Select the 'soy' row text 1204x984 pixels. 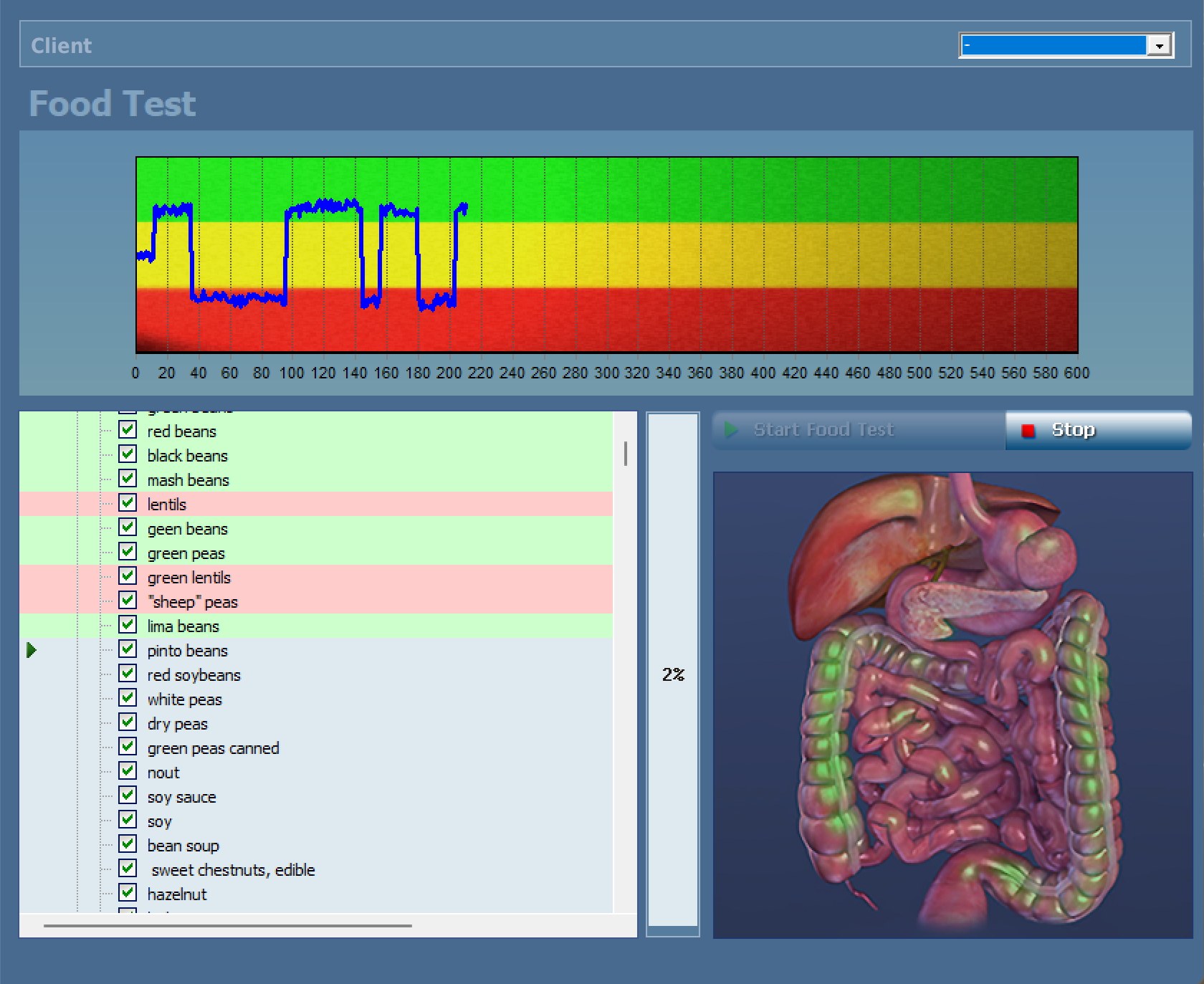[x=159, y=821]
